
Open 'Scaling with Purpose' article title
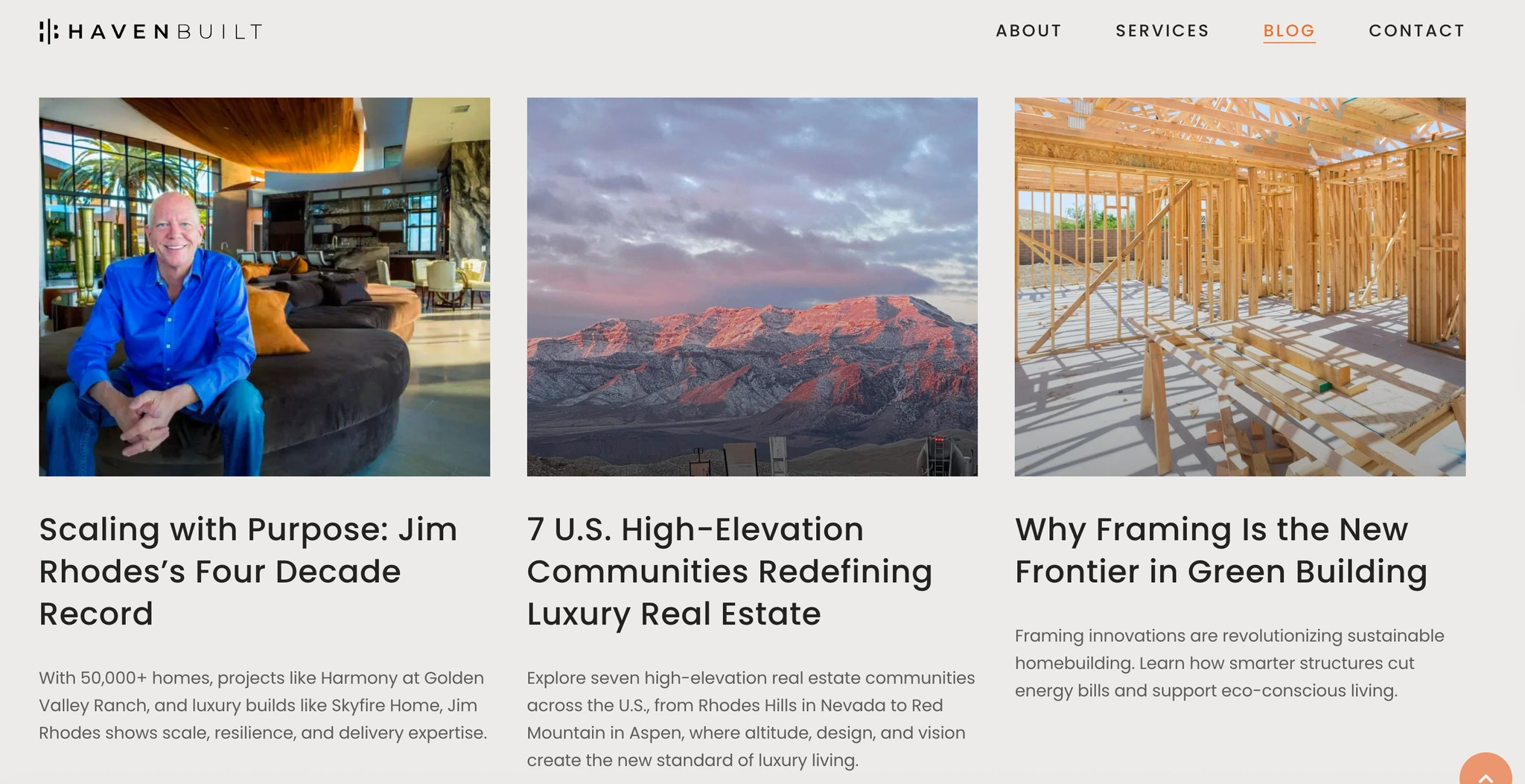coord(248,571)
